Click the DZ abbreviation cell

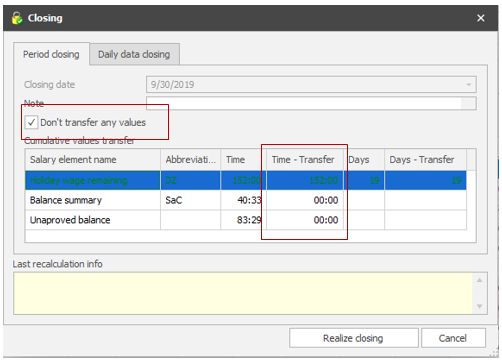(x=190, y=180)
